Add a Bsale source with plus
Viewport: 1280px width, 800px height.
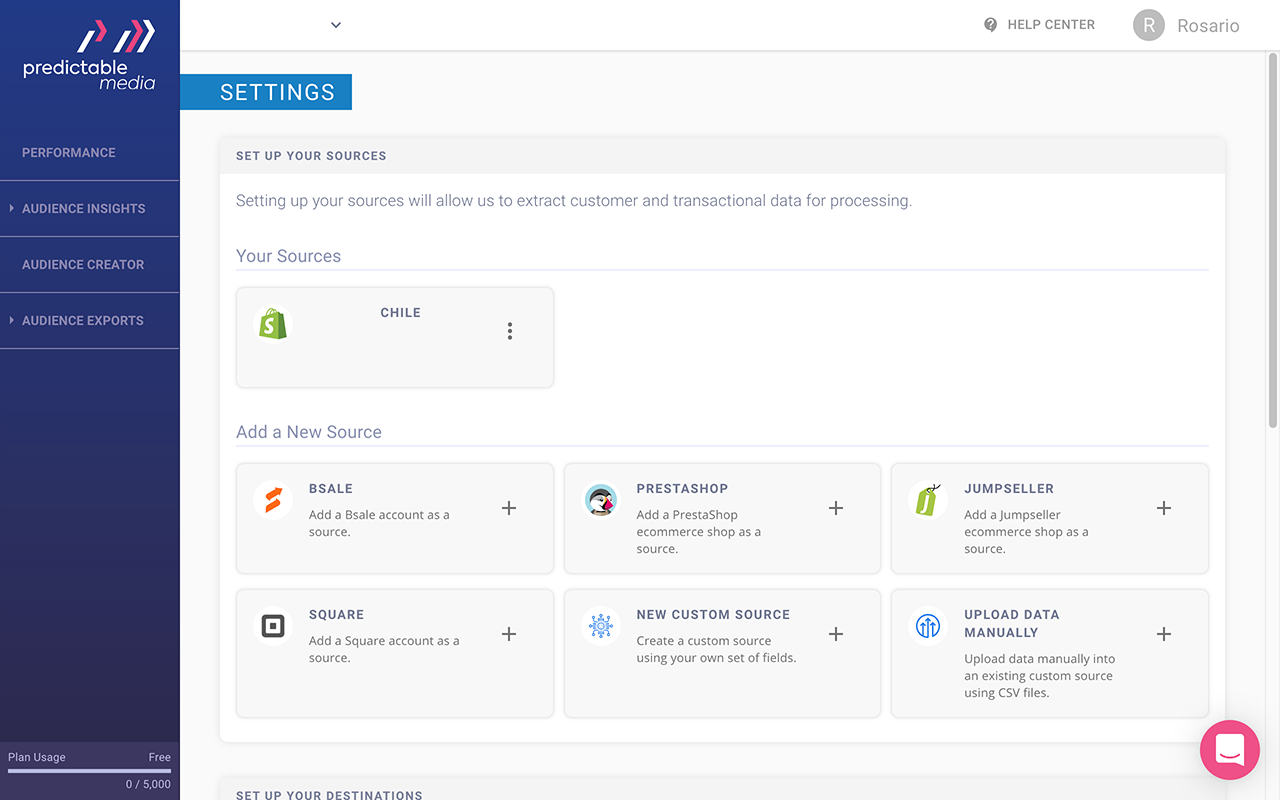509,508
